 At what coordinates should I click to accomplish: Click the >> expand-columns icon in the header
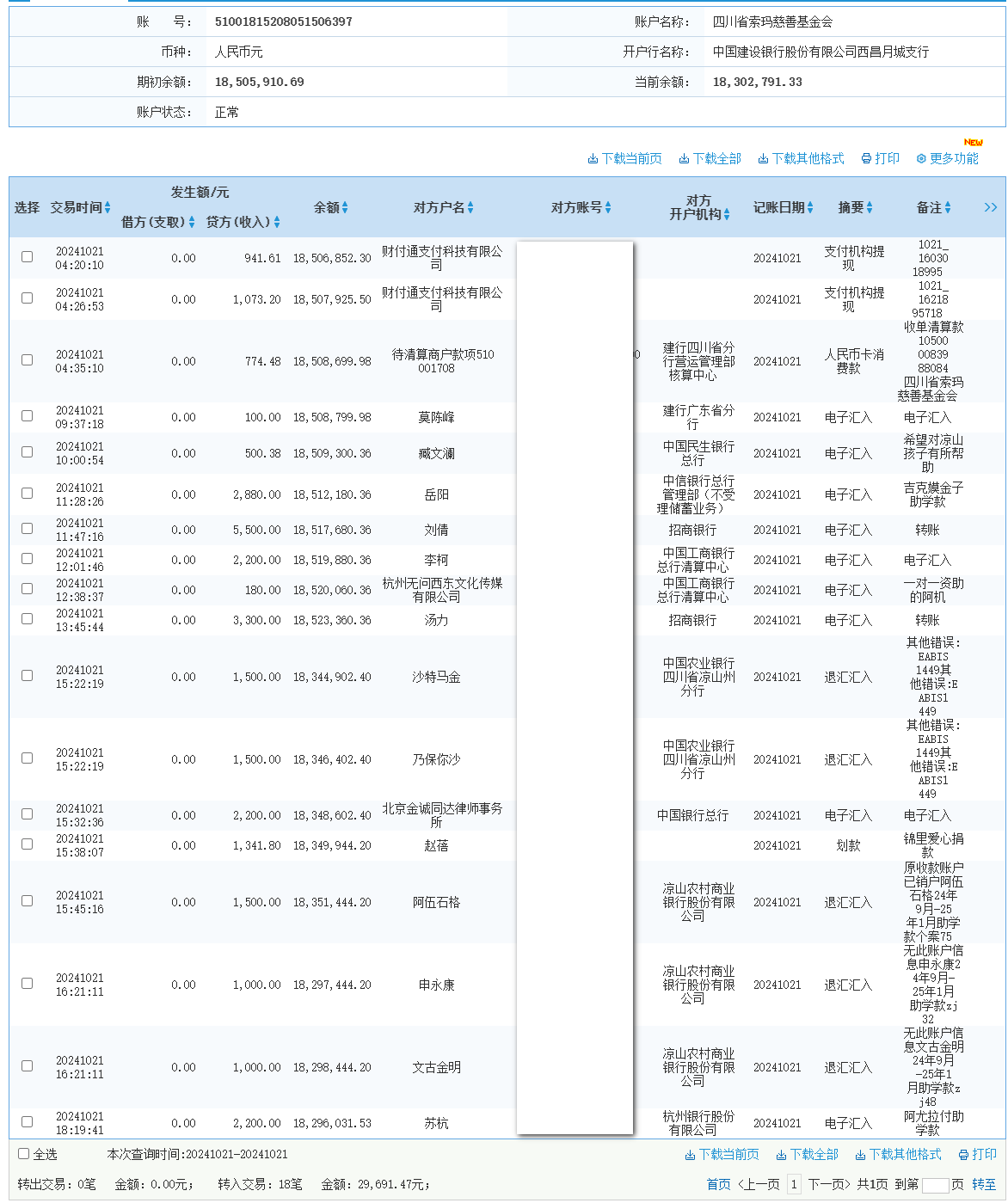pos(991,207)
